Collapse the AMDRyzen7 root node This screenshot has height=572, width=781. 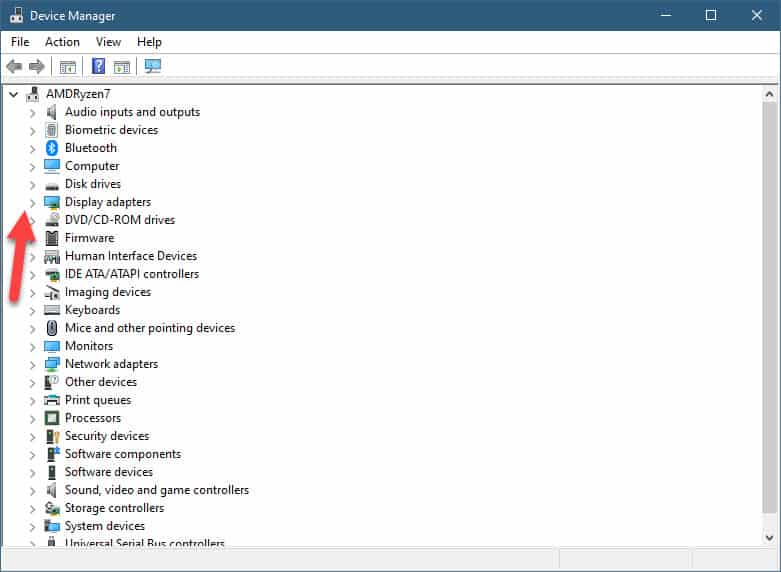(x=13, y=94)
